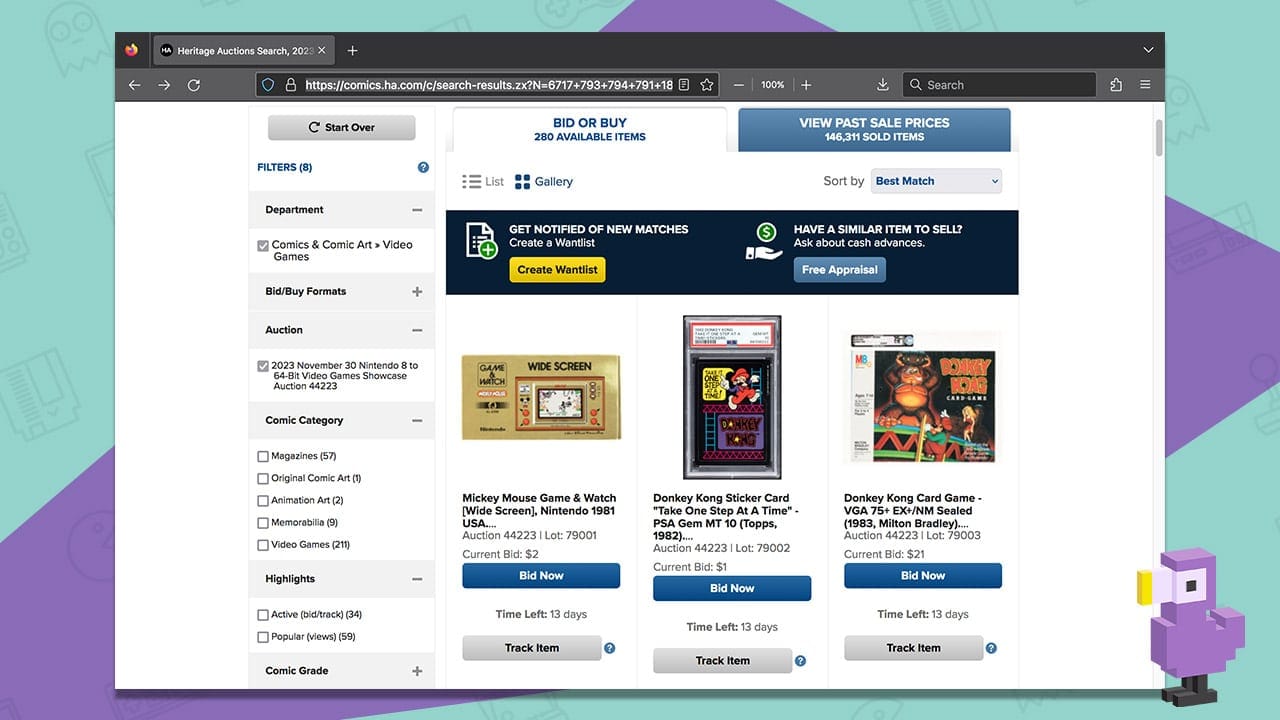Uncheck Comics & Comic Art Video Games filter
Image resolution: width=1280 pixels, height=720 pixels.
coord(263,245)
